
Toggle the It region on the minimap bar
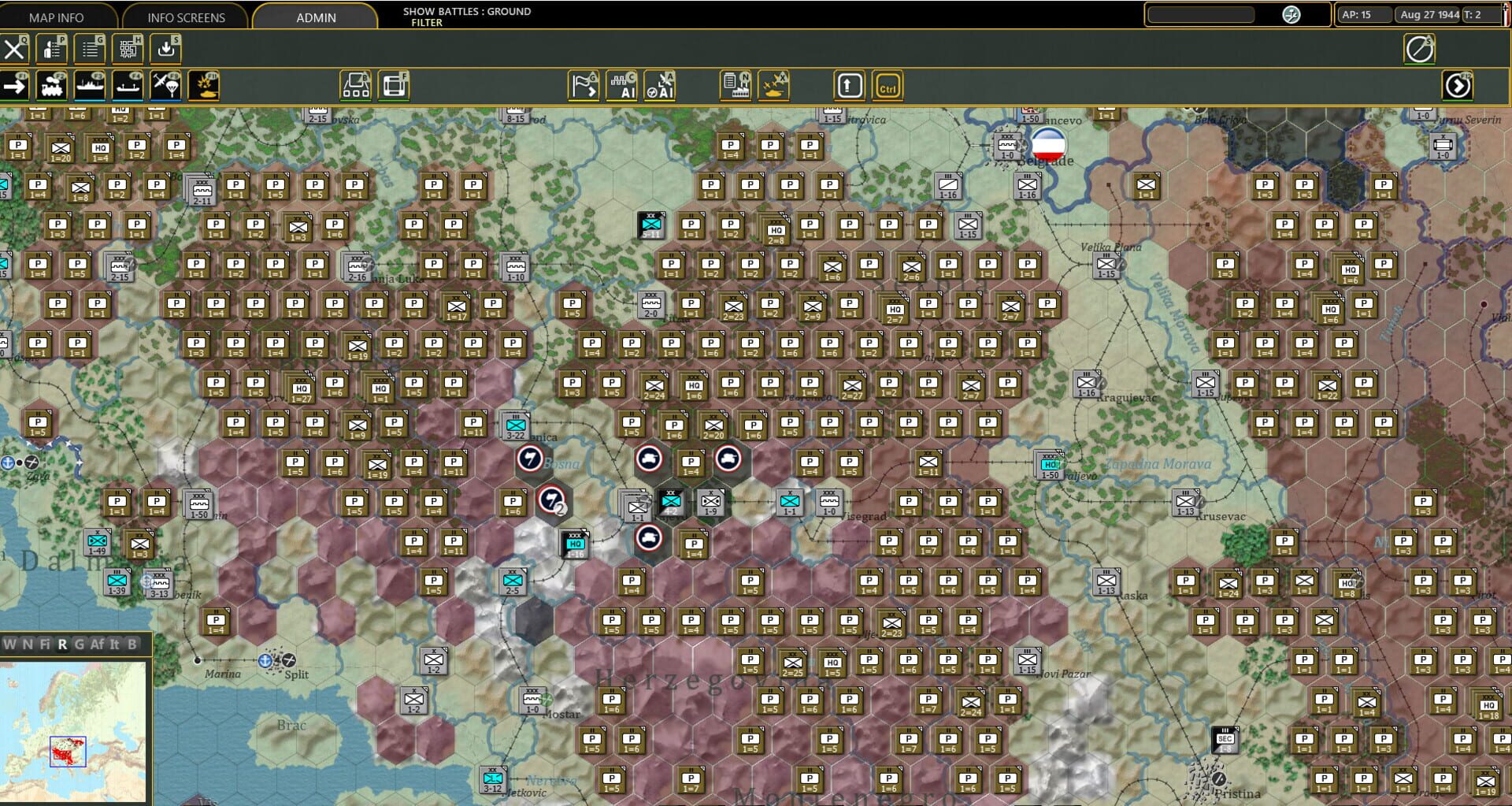pyautogui.click(x=114, y=644)
